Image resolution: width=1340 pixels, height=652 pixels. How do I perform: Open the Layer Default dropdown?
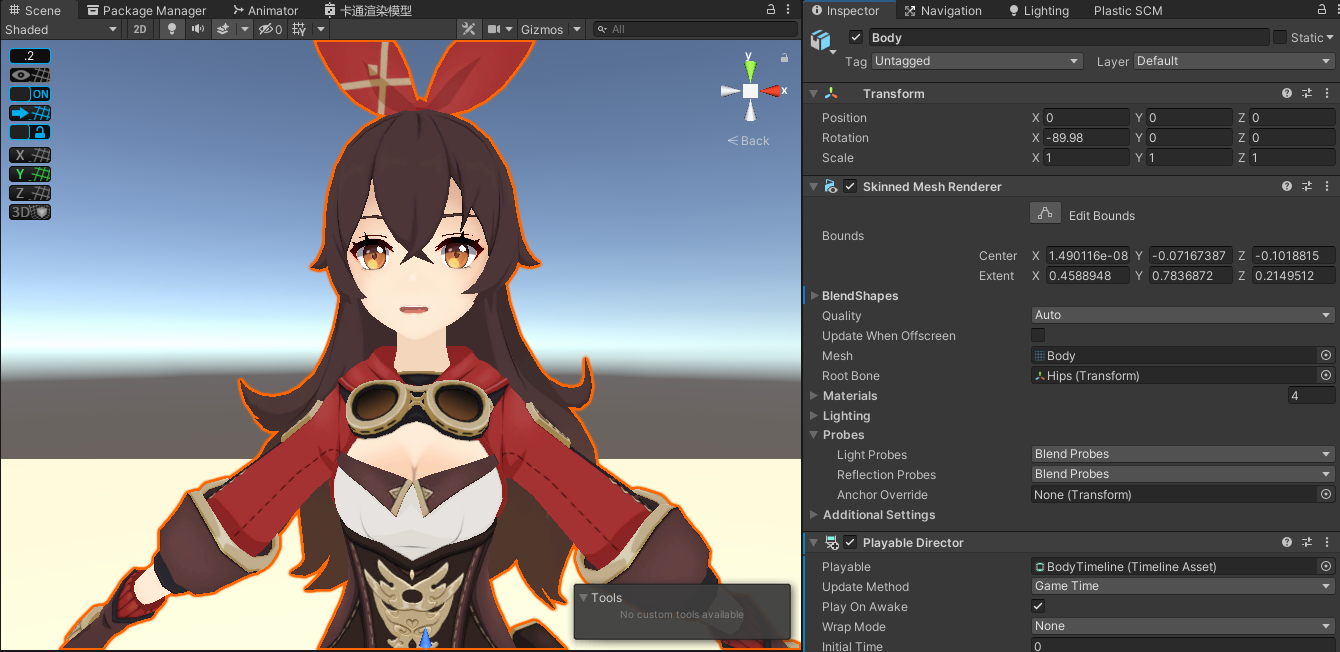click(1234, 61)
